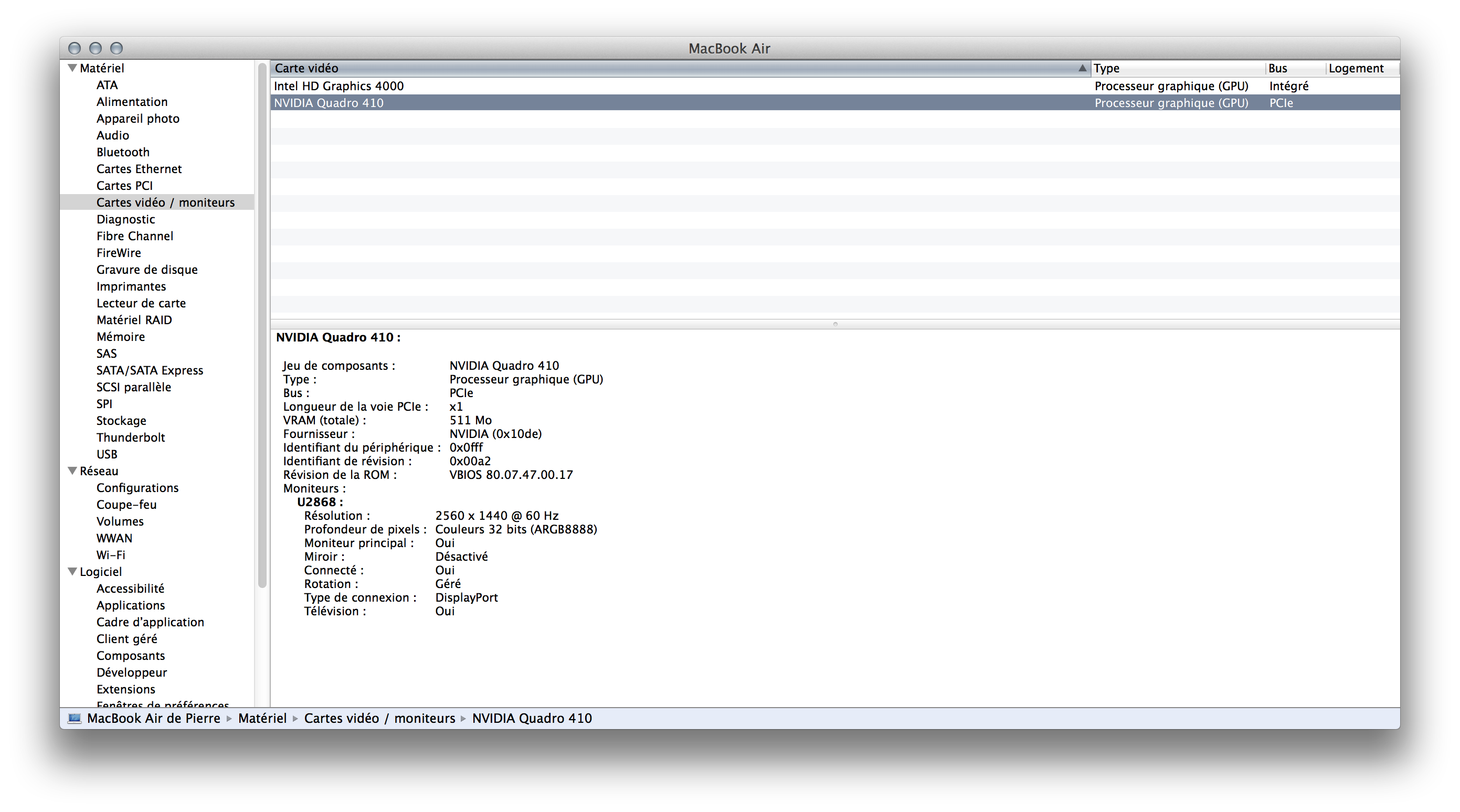
Task: Click resolution 2560 x 1440 @ 60 Hz
Action: pos(496,516)
